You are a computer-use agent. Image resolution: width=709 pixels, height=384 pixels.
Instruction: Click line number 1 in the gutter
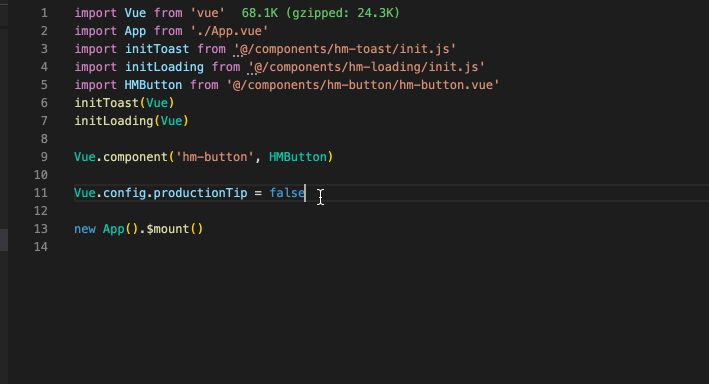[x=44, y=13]
